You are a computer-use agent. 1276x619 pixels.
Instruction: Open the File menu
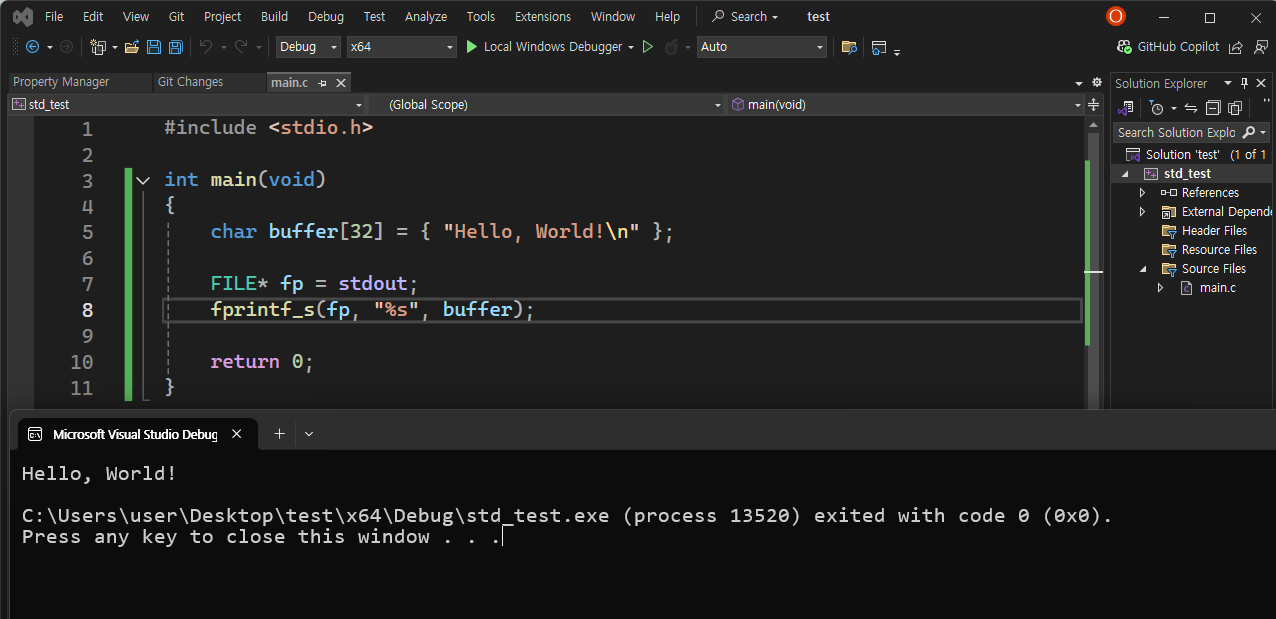(54, 17)
